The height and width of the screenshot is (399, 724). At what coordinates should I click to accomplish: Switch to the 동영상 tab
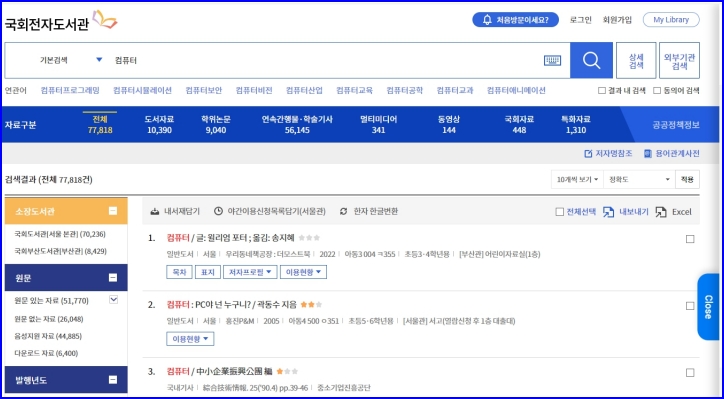click(449, 125)
